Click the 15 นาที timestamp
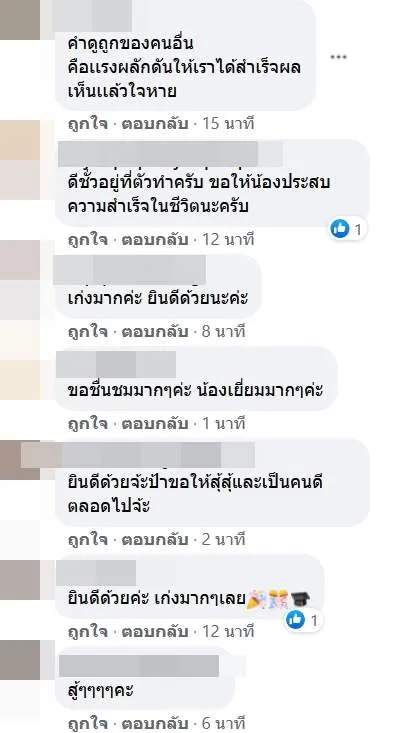Screen dimensions: 402x733 [x=228, y=124]
